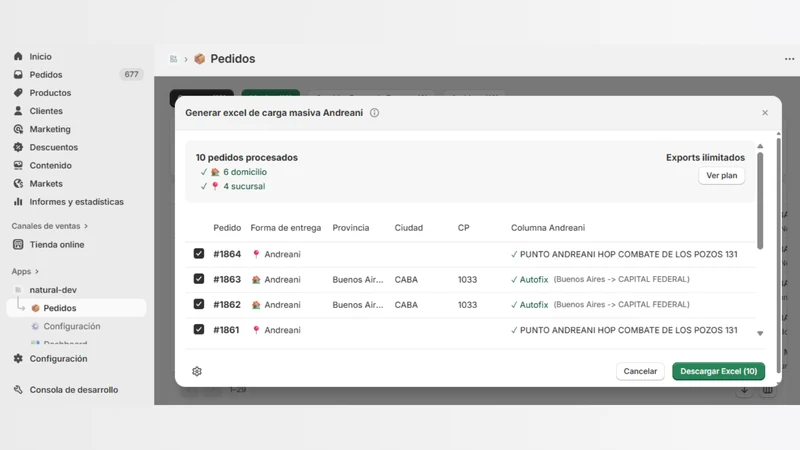Select natural-dev app in sidebar
This screenshot has height=450, width=800.
click(53, 290)
